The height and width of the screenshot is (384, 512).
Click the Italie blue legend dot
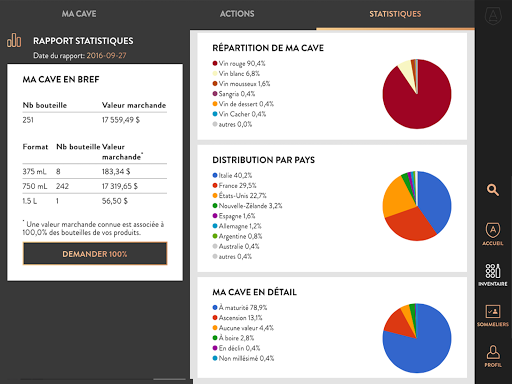point(215,175)
